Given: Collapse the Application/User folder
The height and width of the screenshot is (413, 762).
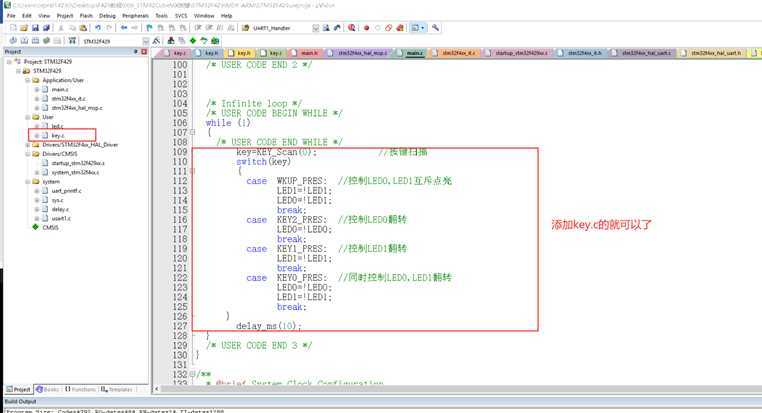Looking at the screenshot, I should coord(28,80).
